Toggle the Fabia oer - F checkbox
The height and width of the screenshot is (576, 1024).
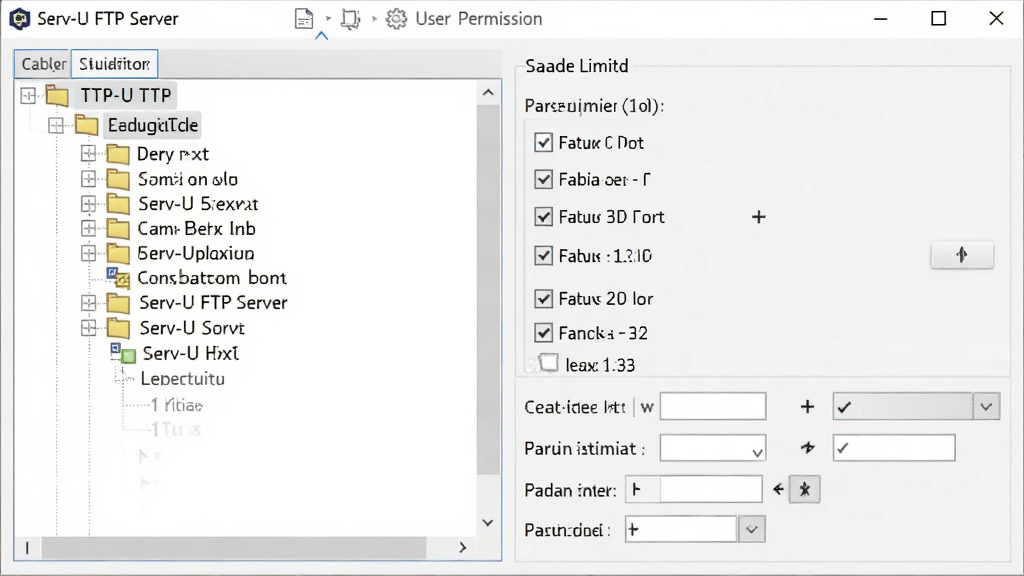tap(543, 179)
